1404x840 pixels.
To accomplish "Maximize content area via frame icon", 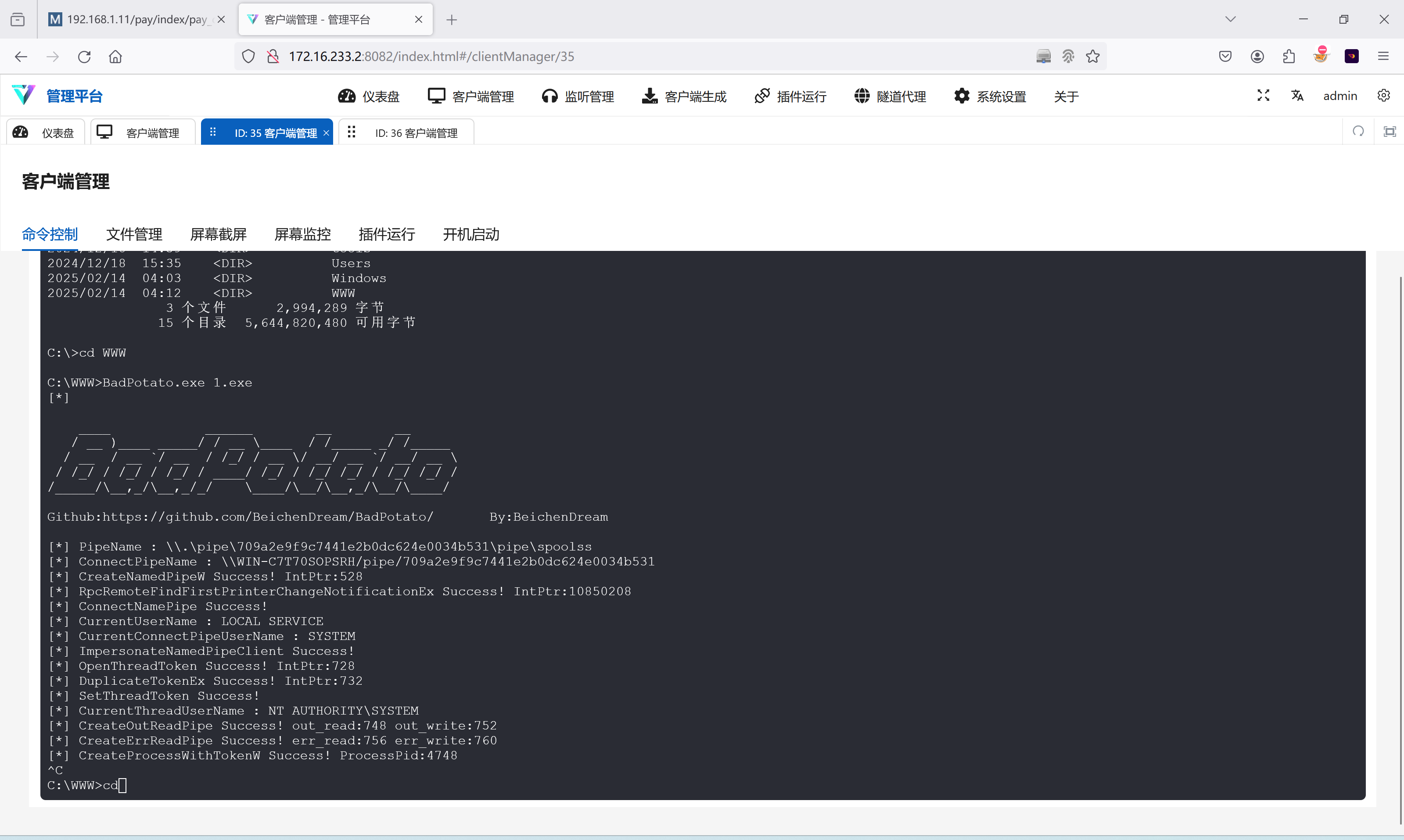I will (1389, 132).
